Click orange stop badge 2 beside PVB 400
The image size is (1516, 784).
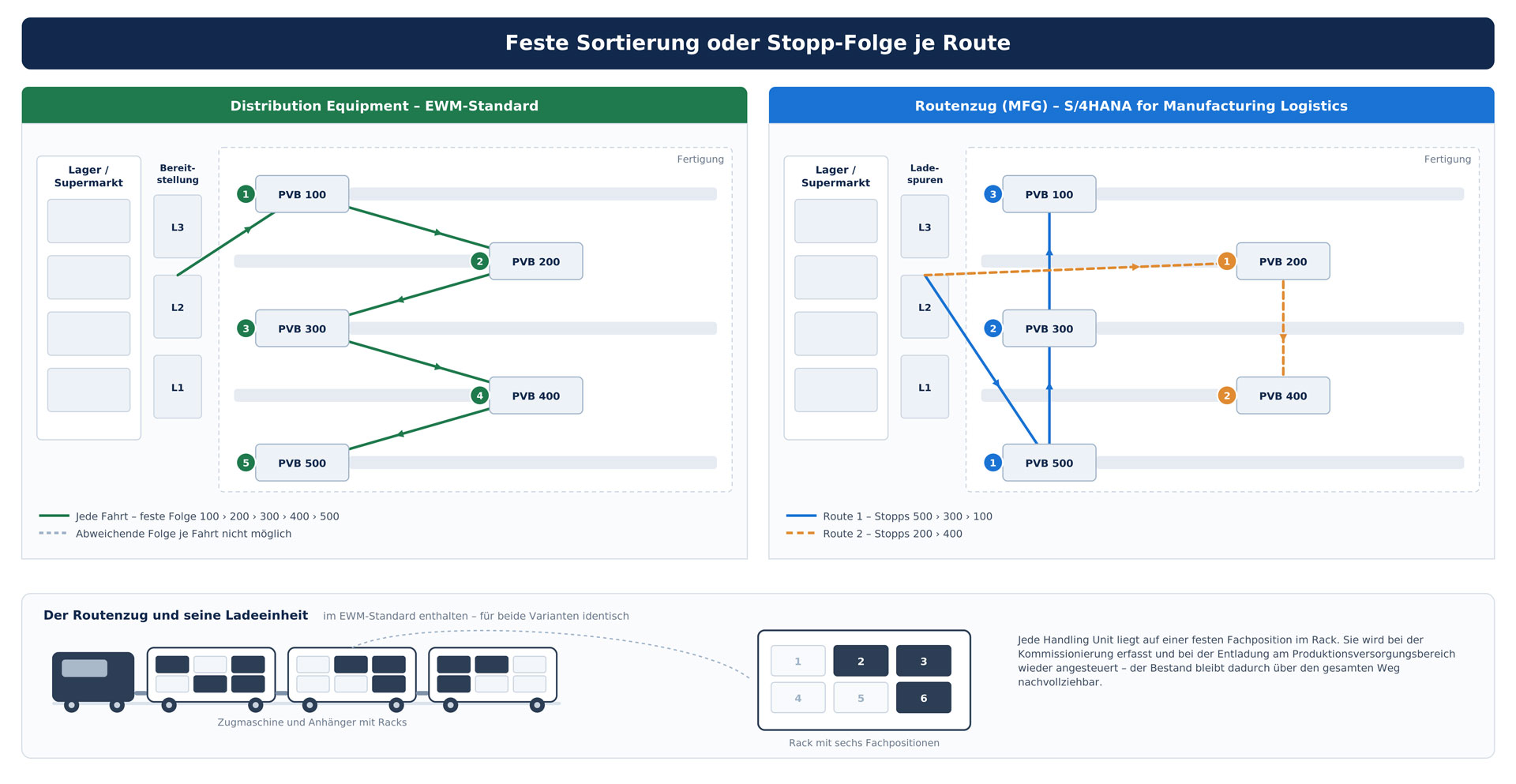click(x=1226, y=396)
